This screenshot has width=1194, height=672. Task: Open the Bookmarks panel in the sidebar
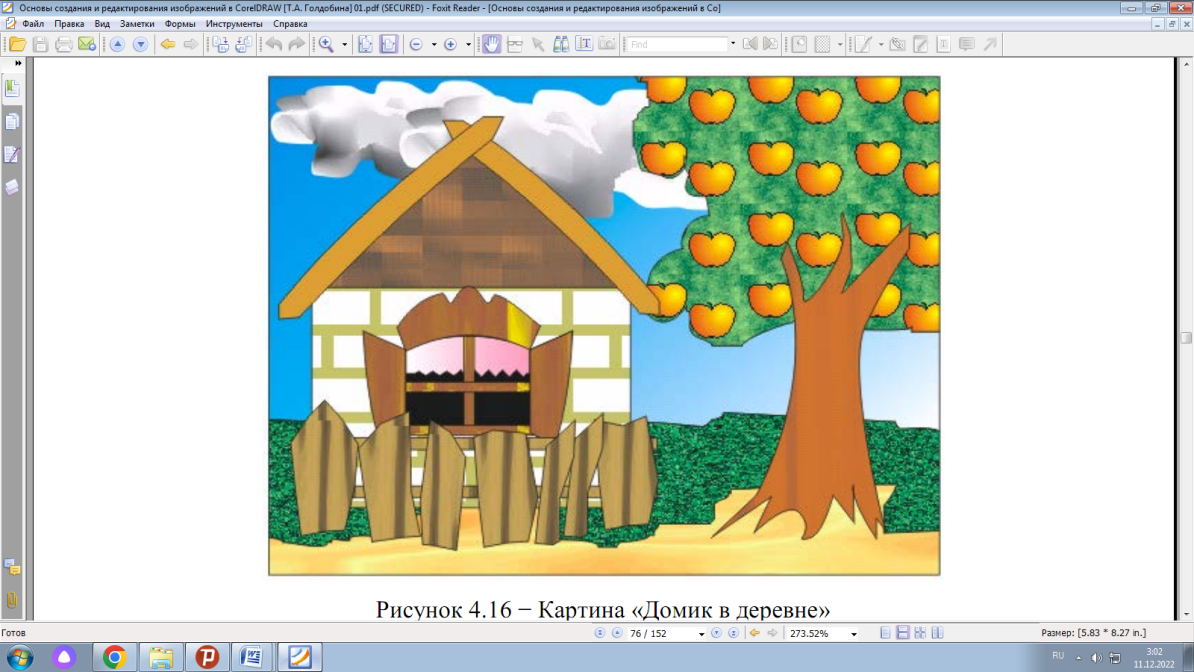(12, 88)
